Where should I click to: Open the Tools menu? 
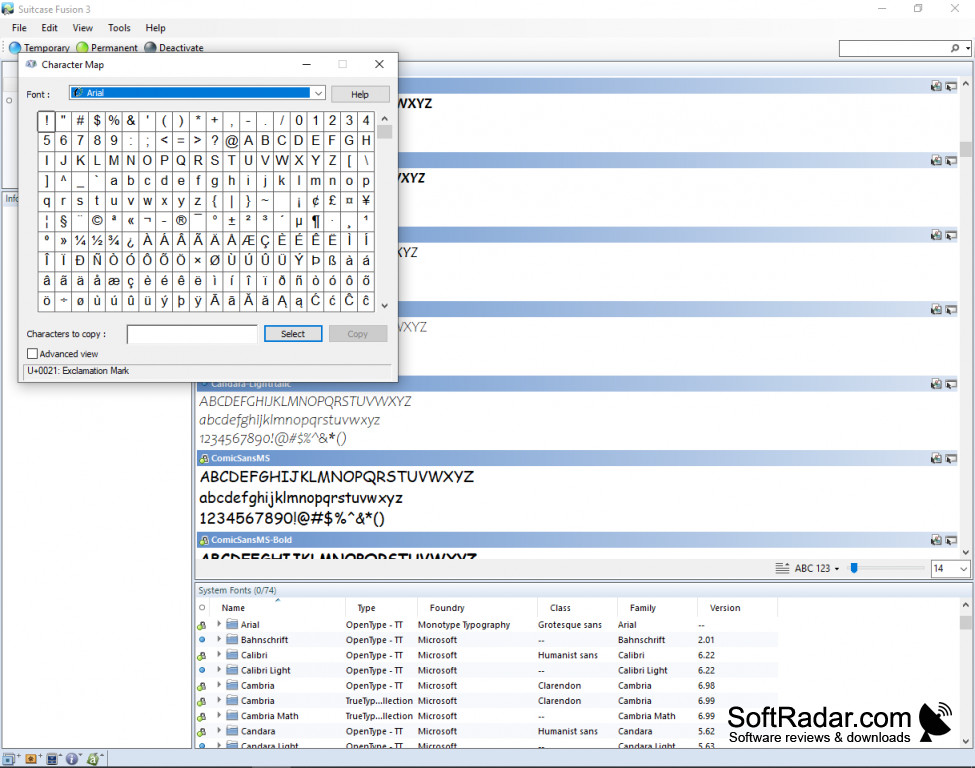click(x=119, y=28)
